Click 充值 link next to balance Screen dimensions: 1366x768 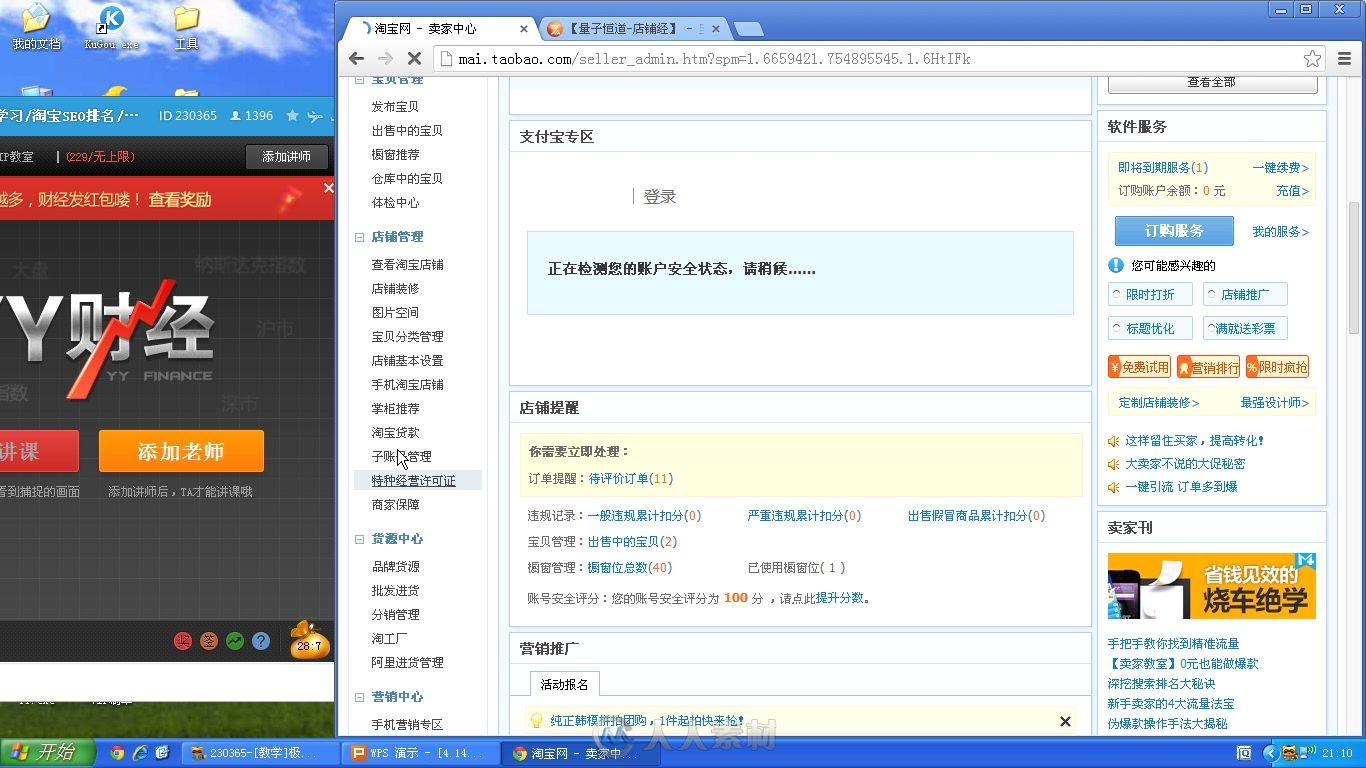point(1293,191)
